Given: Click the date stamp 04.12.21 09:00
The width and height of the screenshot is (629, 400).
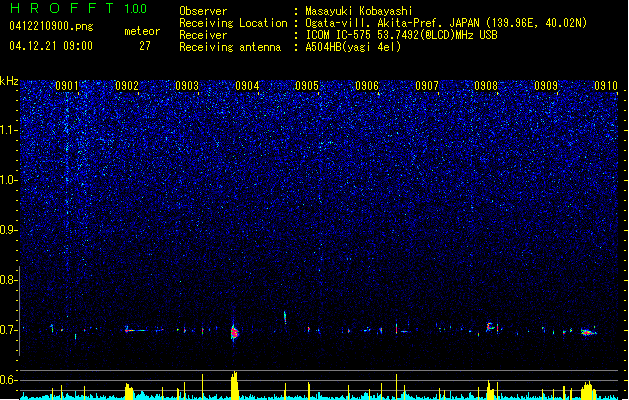Looking at the screenshot, I should (x=51, y=46).
